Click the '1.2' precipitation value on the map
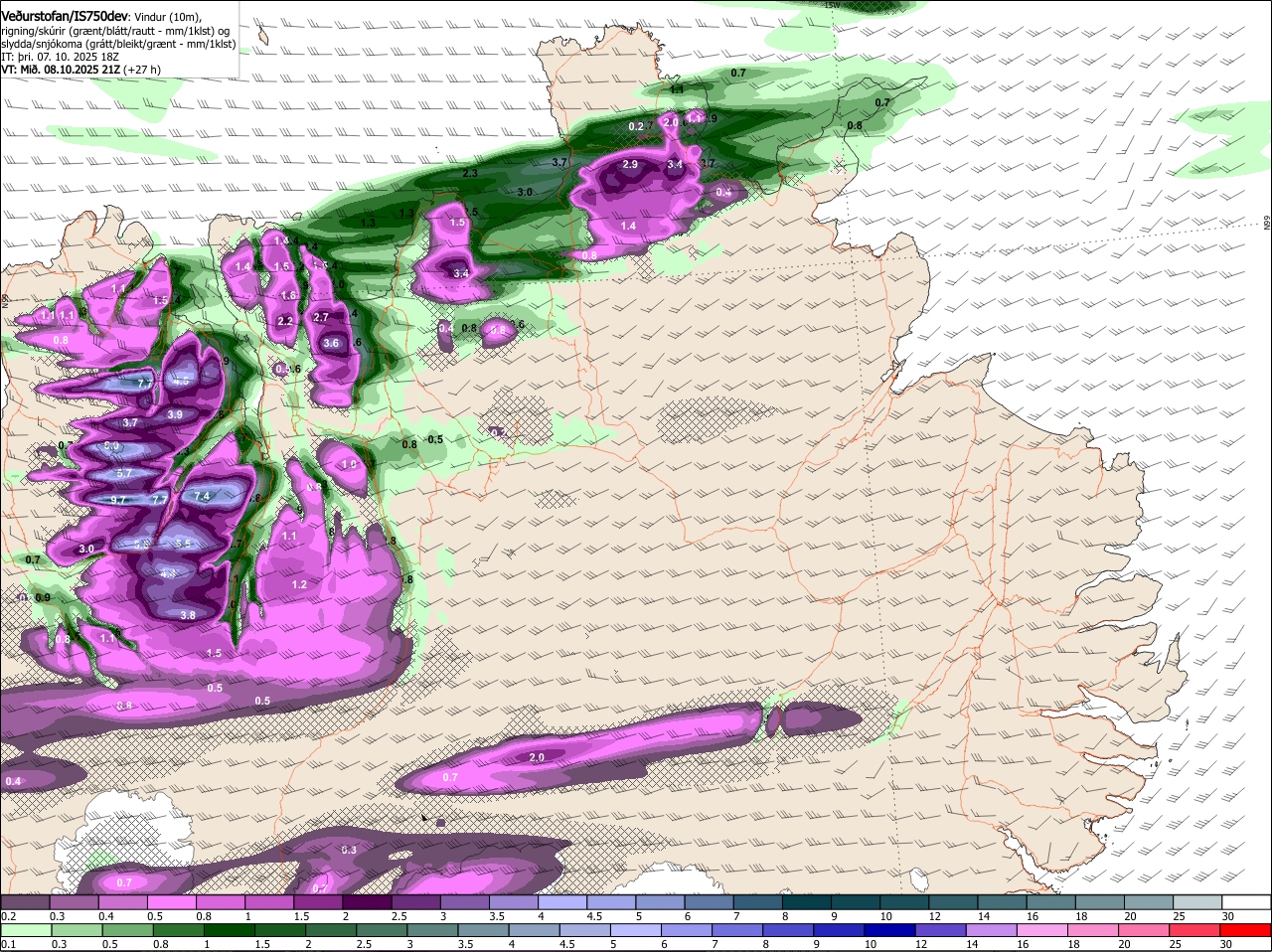1272x952 pixels. [299, 584]
